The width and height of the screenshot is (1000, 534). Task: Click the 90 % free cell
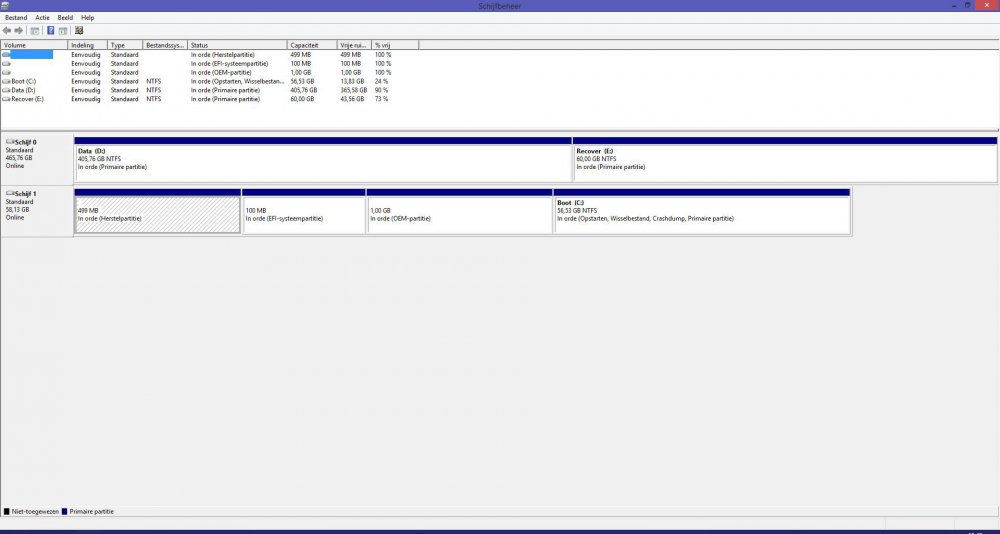click(381, 91)
